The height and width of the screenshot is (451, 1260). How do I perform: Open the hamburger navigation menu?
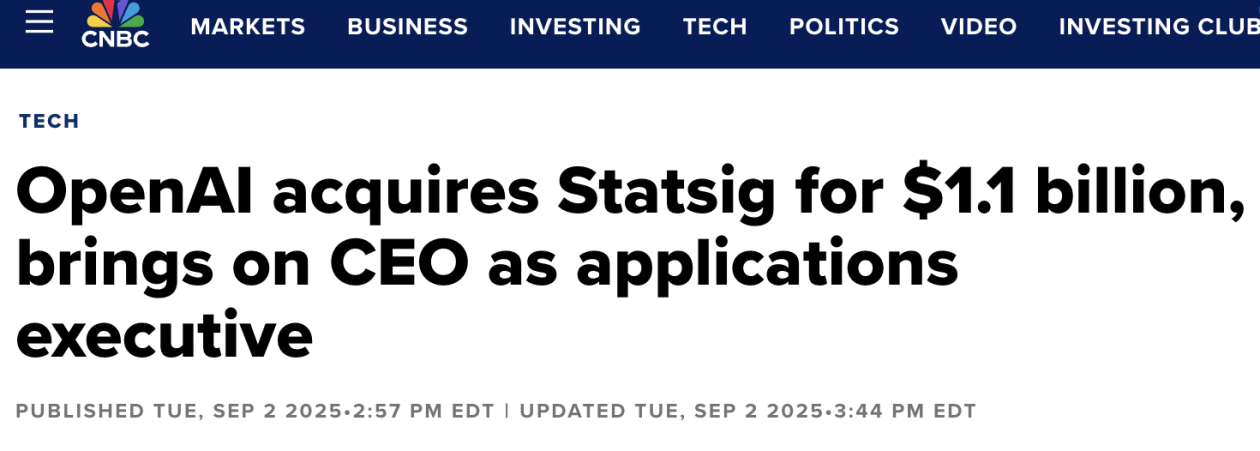coord(40,23)
